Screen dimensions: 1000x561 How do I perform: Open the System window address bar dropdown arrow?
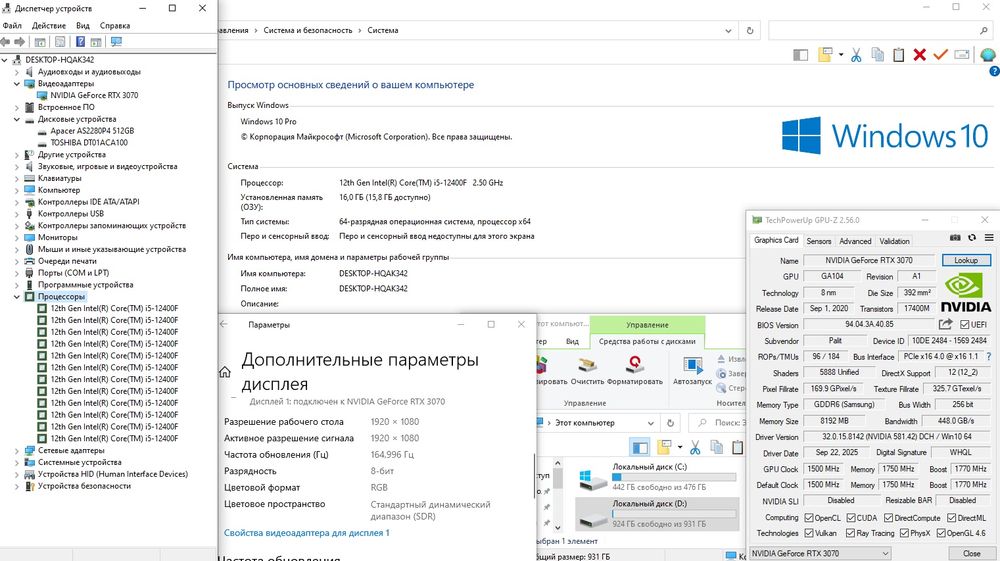(728, 31)
